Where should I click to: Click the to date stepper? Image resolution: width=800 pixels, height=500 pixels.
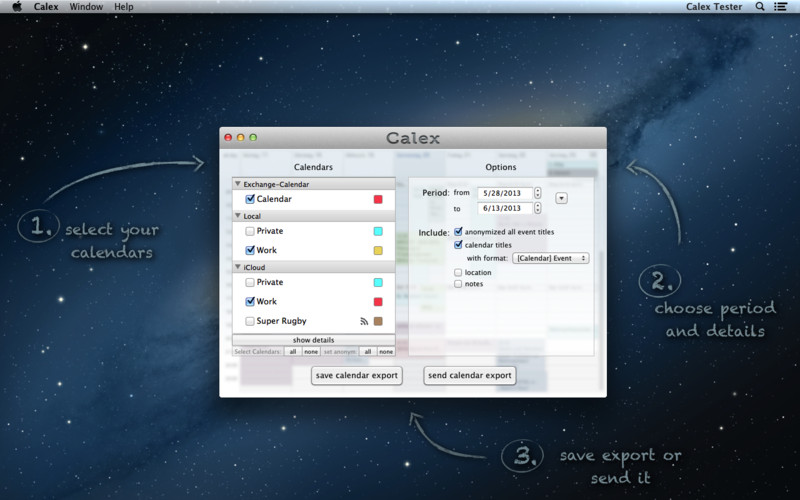(x=537, y=208)
